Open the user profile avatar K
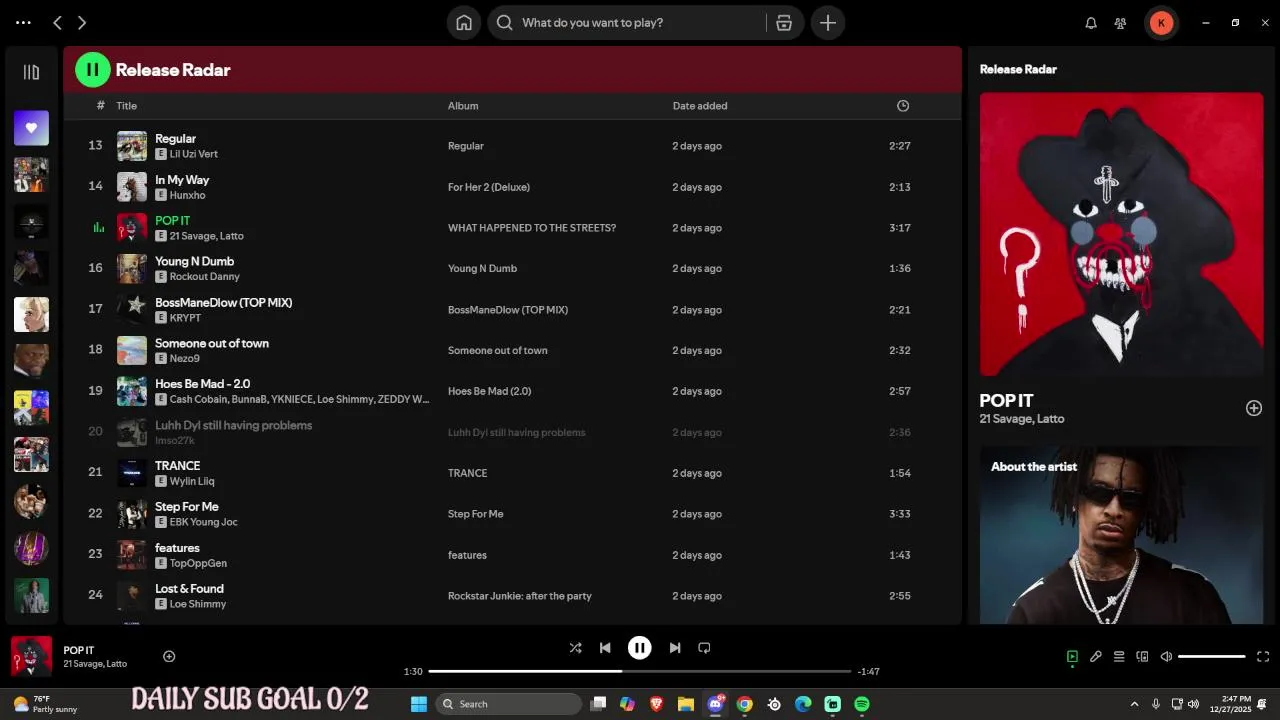The image size is (1280, 720). (x=1161, y=23)
